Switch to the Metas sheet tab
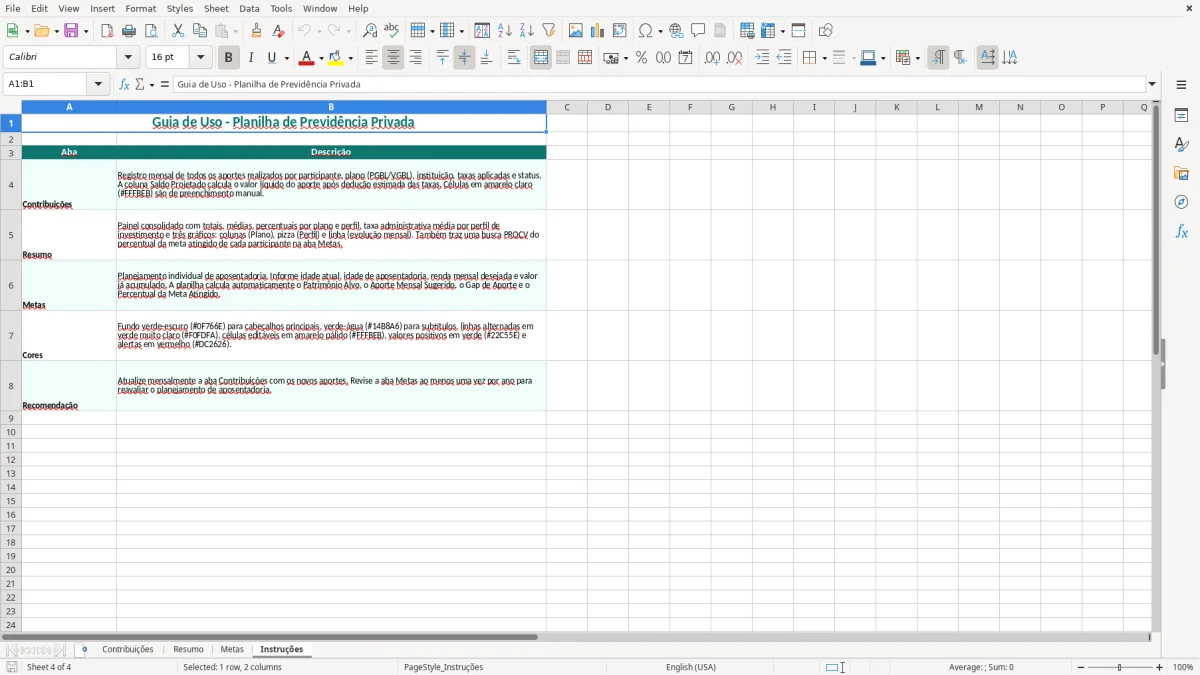The image size is (1200, 675). [x=232, y=650]
